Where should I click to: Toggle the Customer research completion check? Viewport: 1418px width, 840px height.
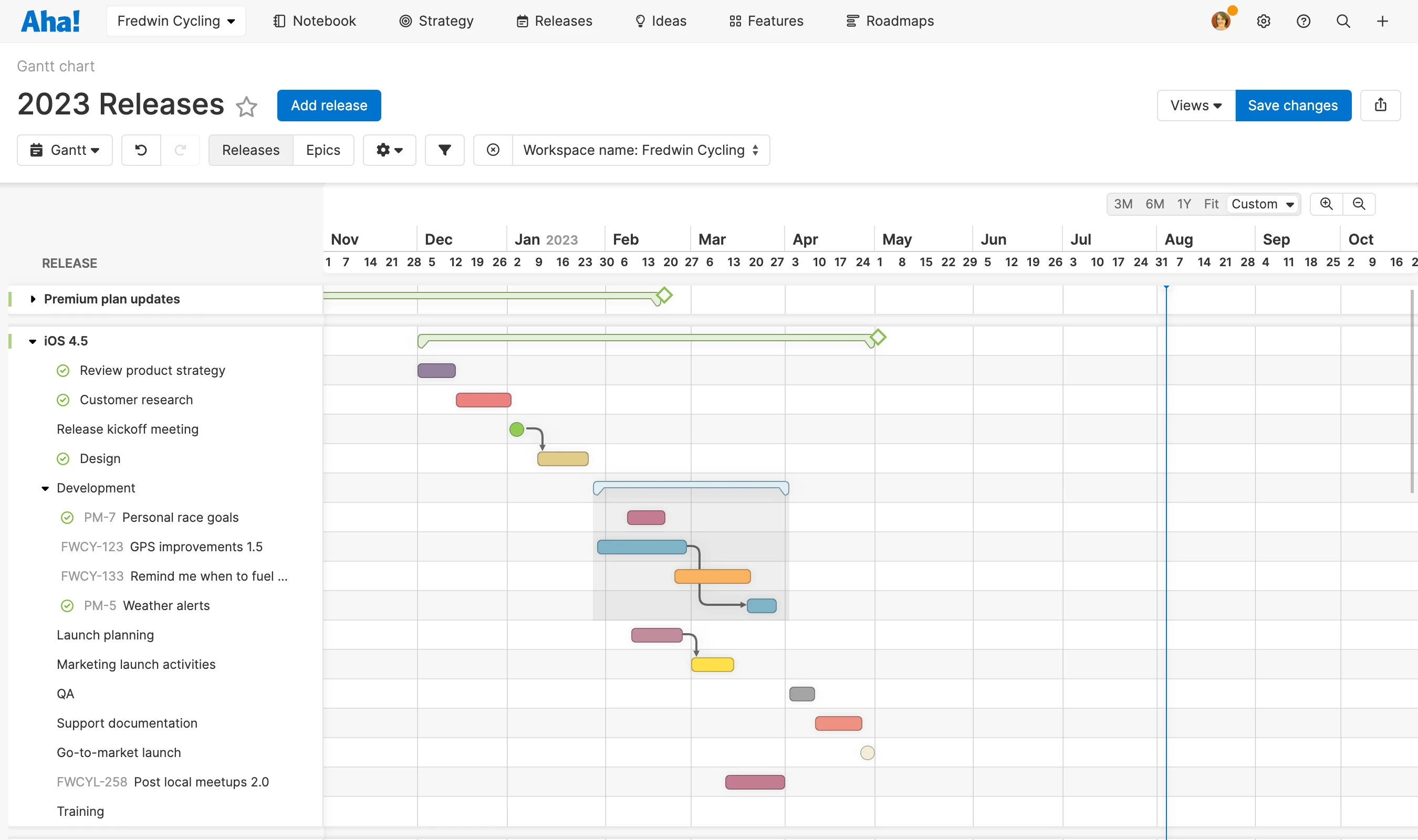(64, 400)
